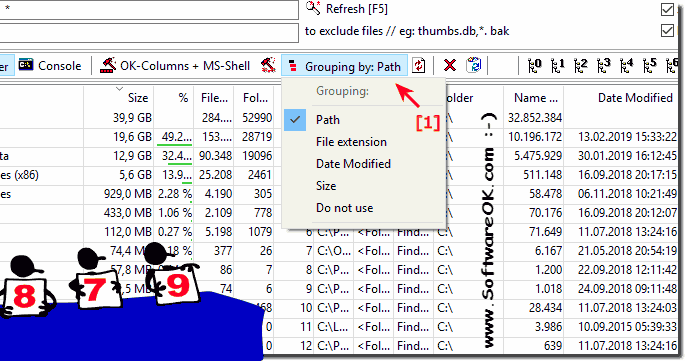Expand tree to level 2
The image size is (685, 361).
coord(581,66)
